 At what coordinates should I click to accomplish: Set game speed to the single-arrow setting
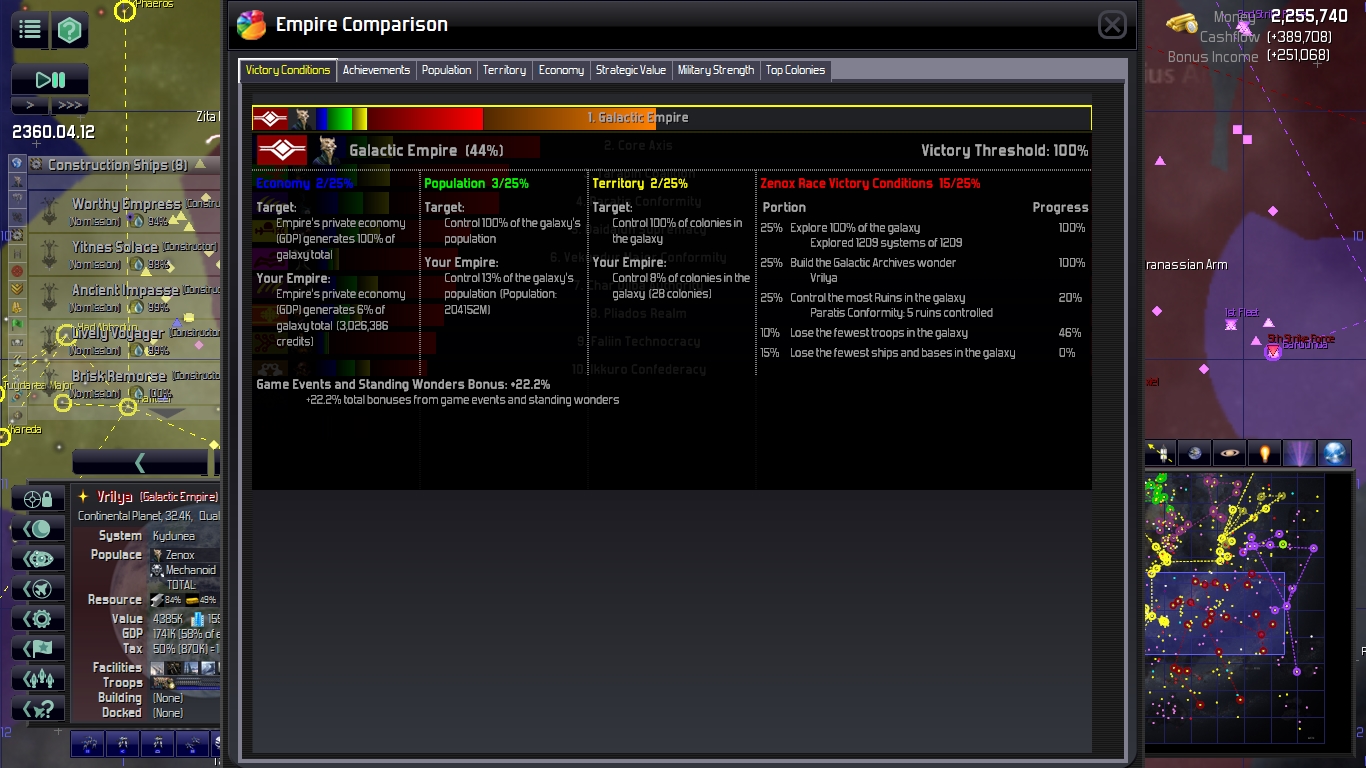(30, 105)
